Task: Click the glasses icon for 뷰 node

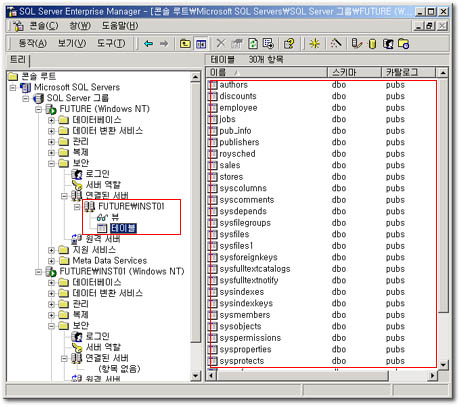Action: [102, 218]
